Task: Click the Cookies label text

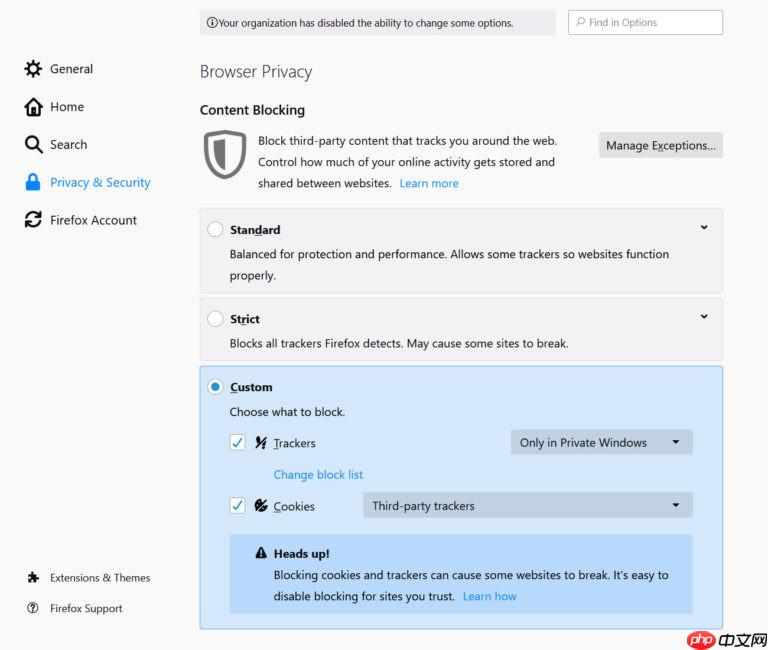Action: pos(294,506)
